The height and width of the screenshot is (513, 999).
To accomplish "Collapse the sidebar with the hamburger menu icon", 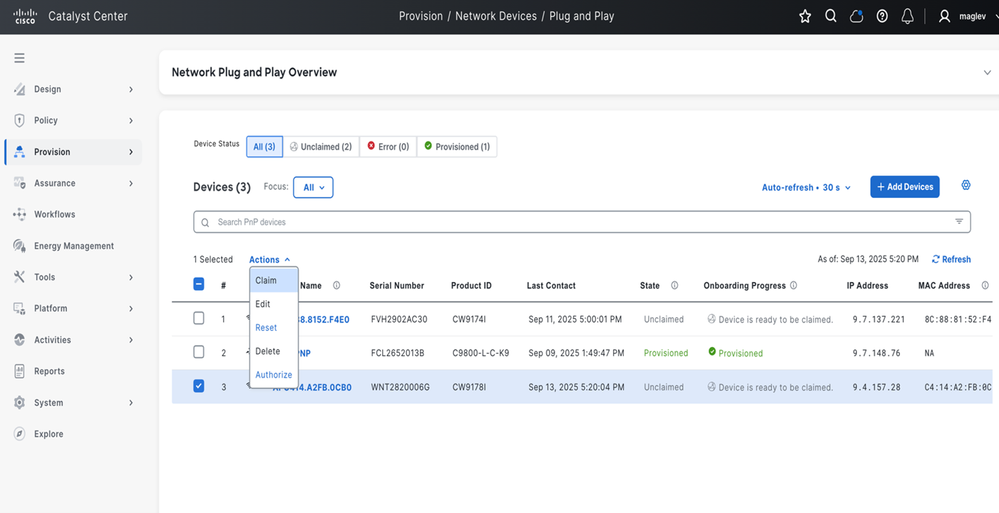I will [x=20, y=58].
